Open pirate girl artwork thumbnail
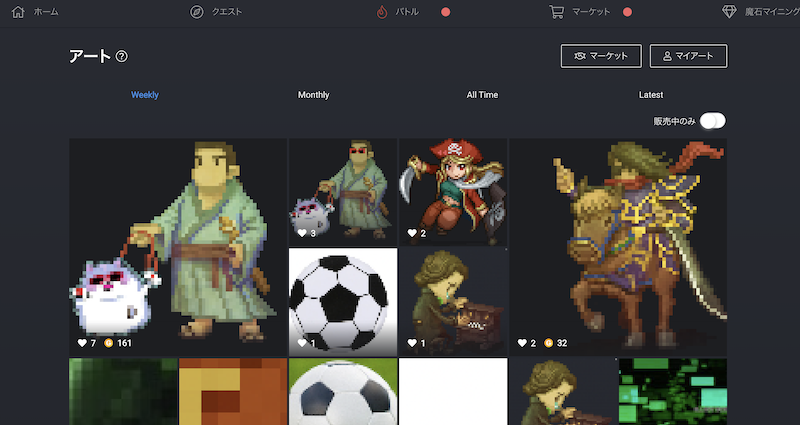 (x=453, y=192)
